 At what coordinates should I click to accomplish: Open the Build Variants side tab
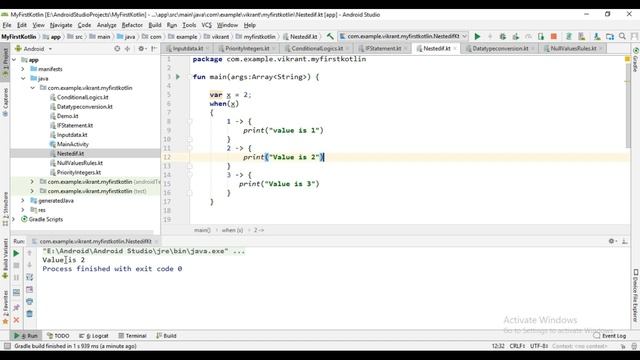point(5,258)
